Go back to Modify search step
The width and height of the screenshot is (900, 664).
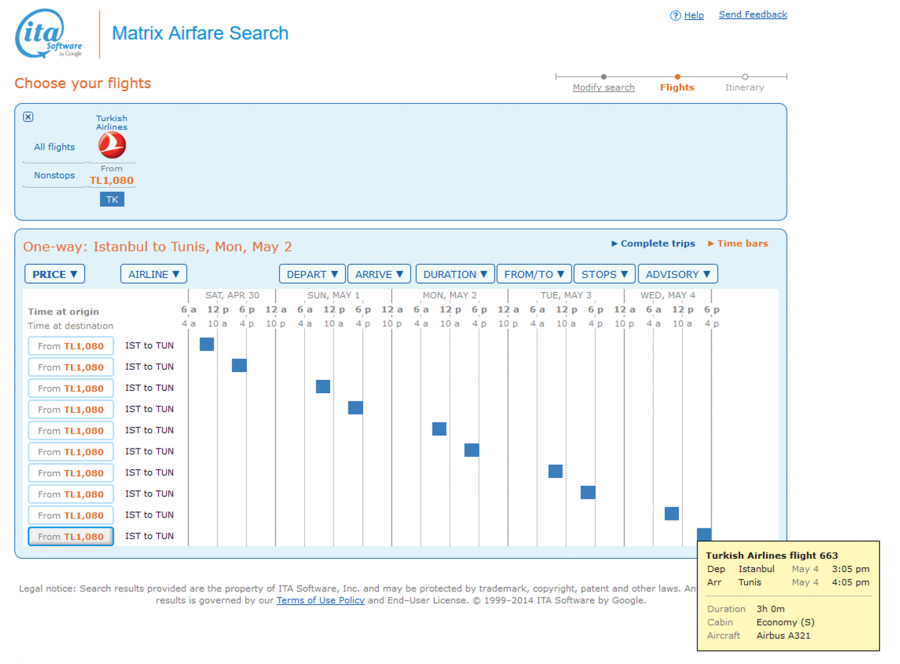603,87
